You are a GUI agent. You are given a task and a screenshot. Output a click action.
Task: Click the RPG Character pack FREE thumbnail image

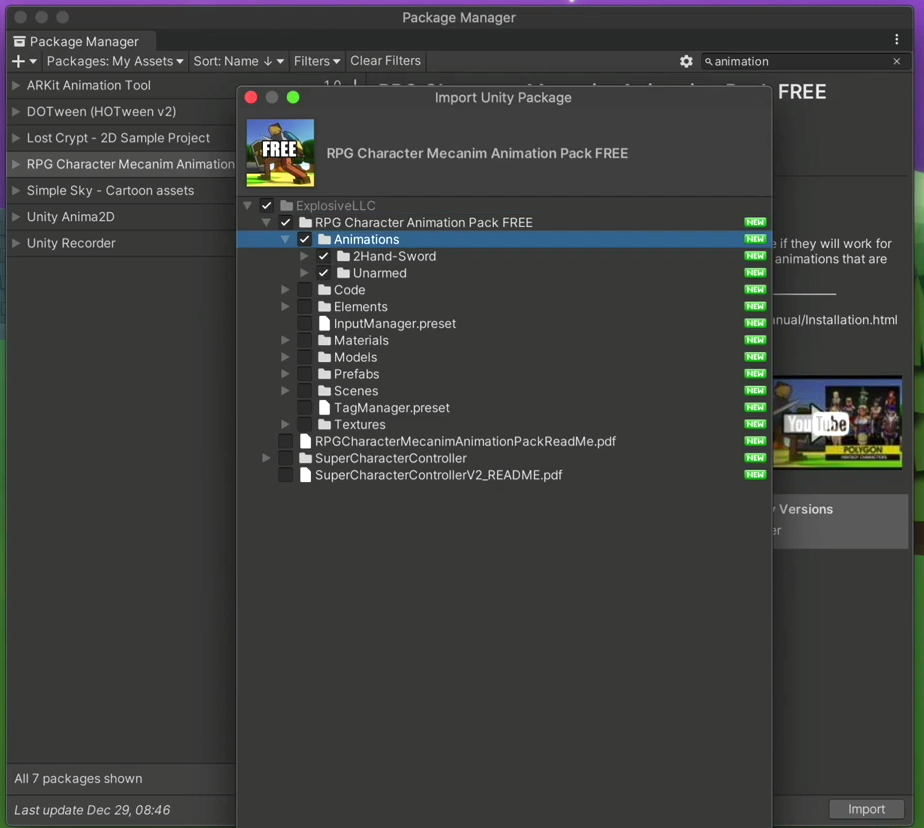pos(280,152)
